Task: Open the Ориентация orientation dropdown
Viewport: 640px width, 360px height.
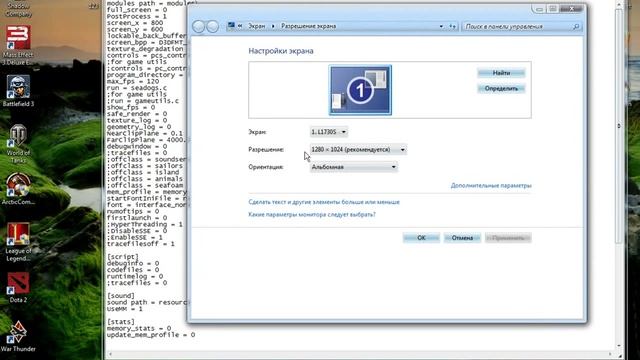Action: [353, 167]
